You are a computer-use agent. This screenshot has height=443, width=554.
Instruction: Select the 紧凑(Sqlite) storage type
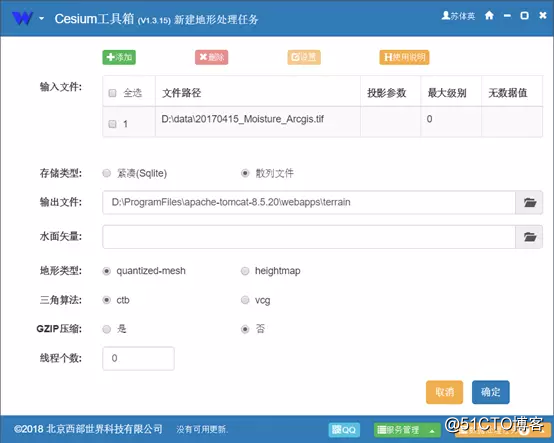coord(107,173)
